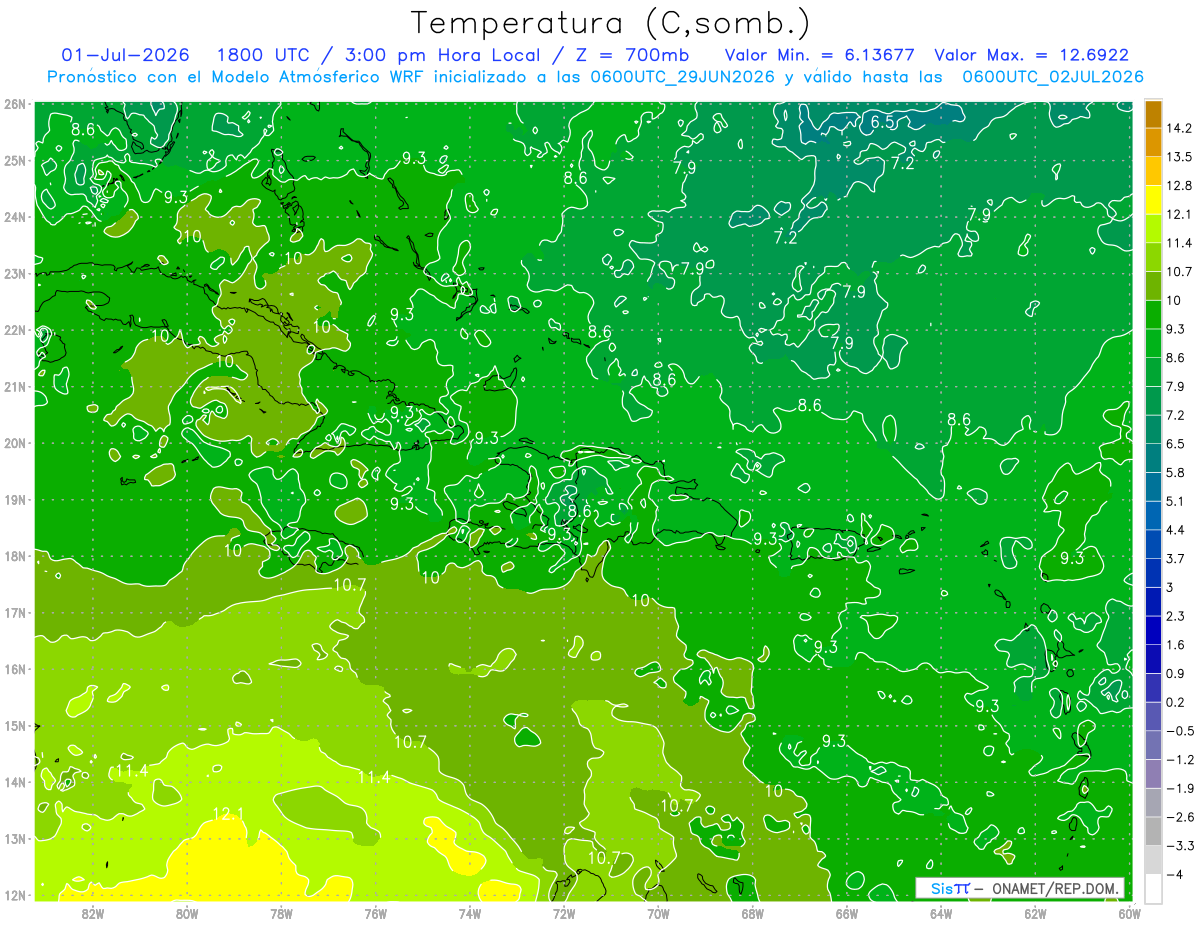
Task: Click the latitude axis label "12N"
Action: pyautogui.click(x=14, y=895)
